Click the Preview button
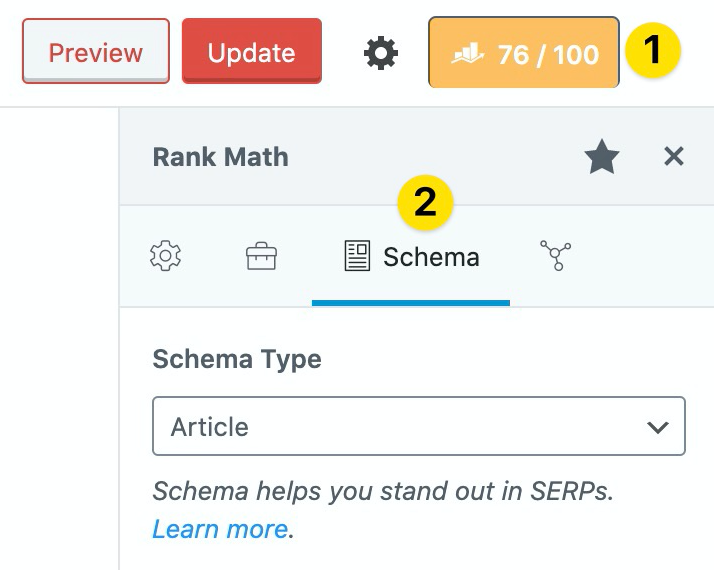 (96, 51)
